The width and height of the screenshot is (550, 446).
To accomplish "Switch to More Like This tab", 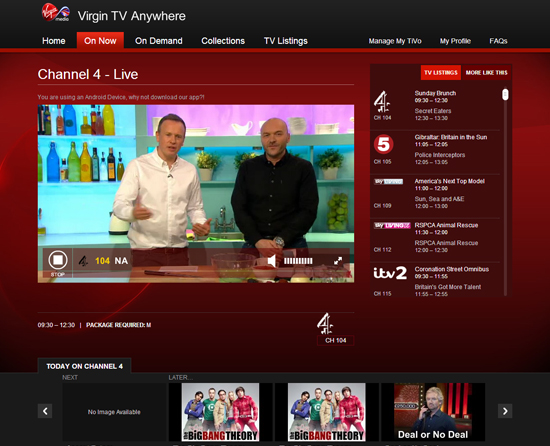I will [487, 73].
